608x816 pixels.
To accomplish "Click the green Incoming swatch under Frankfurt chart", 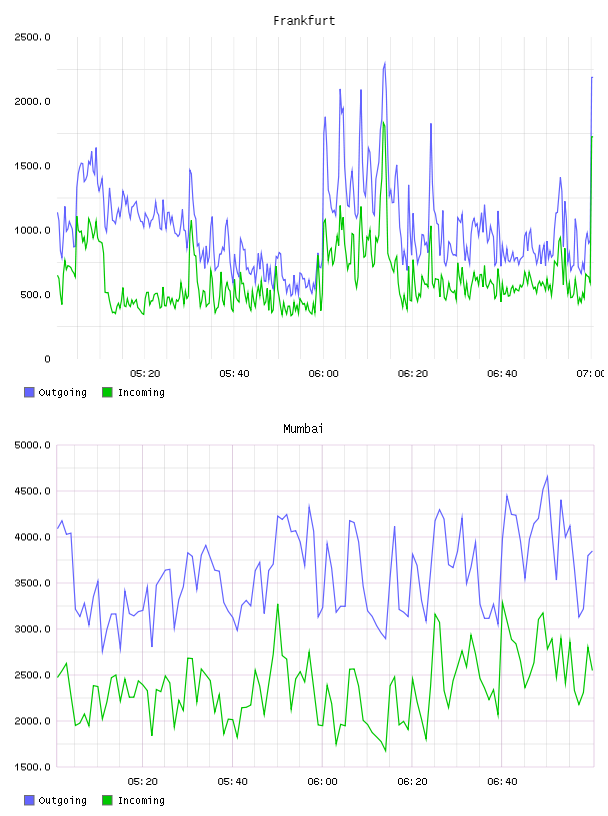I will click(107, 392).
